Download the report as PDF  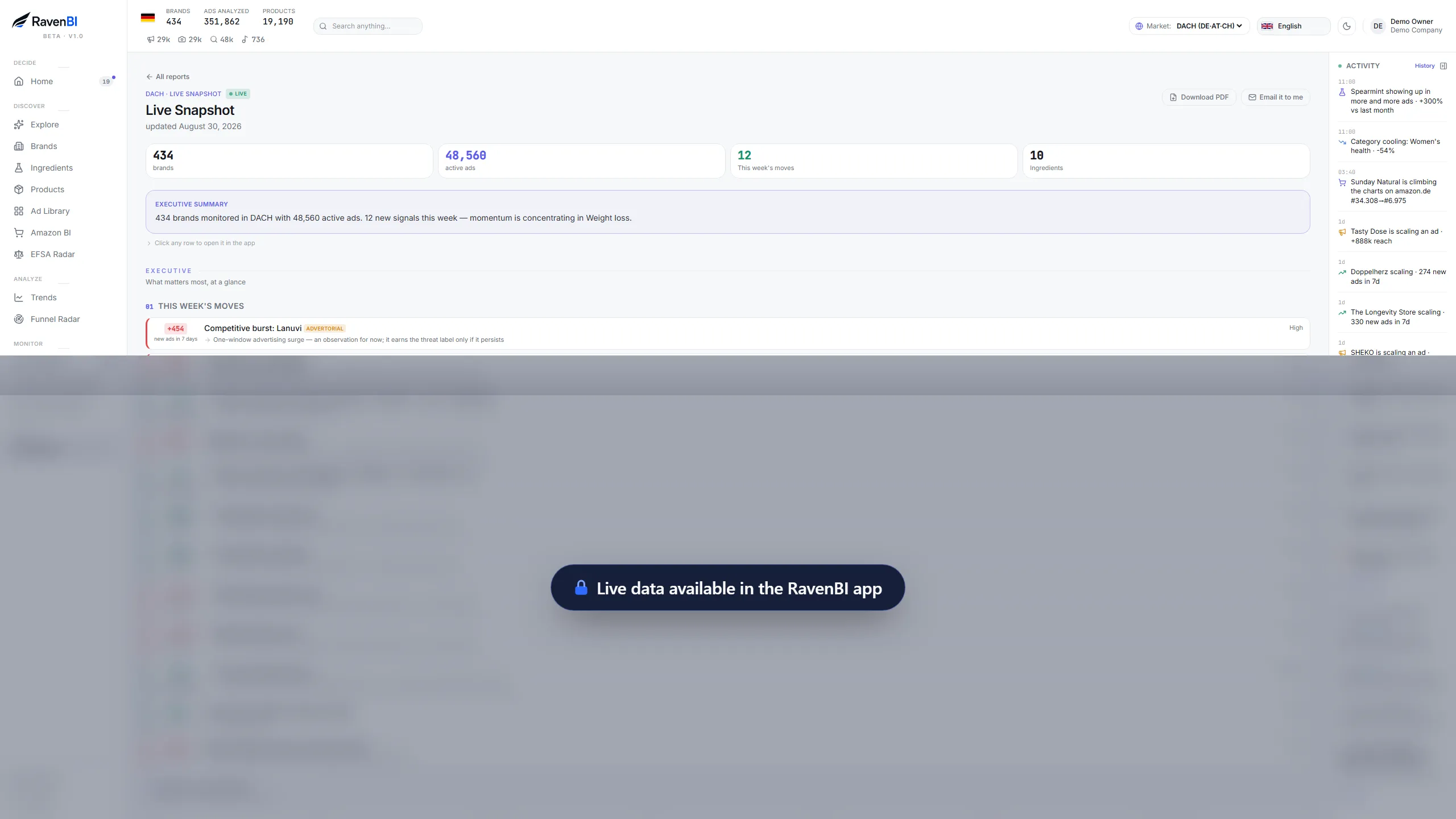click(x=1199, y=97)
